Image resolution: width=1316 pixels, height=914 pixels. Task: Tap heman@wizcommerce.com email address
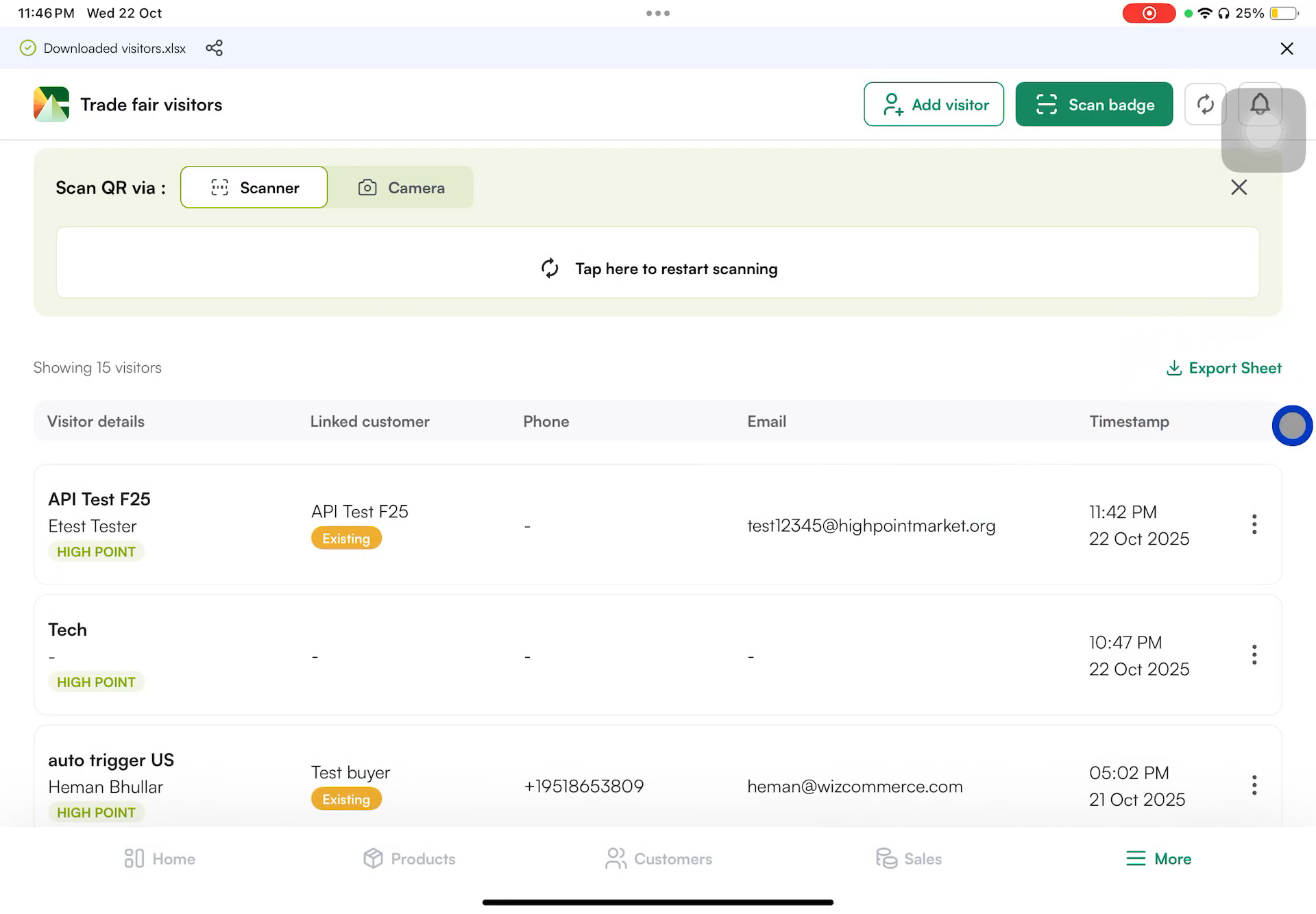pos(855,786)
